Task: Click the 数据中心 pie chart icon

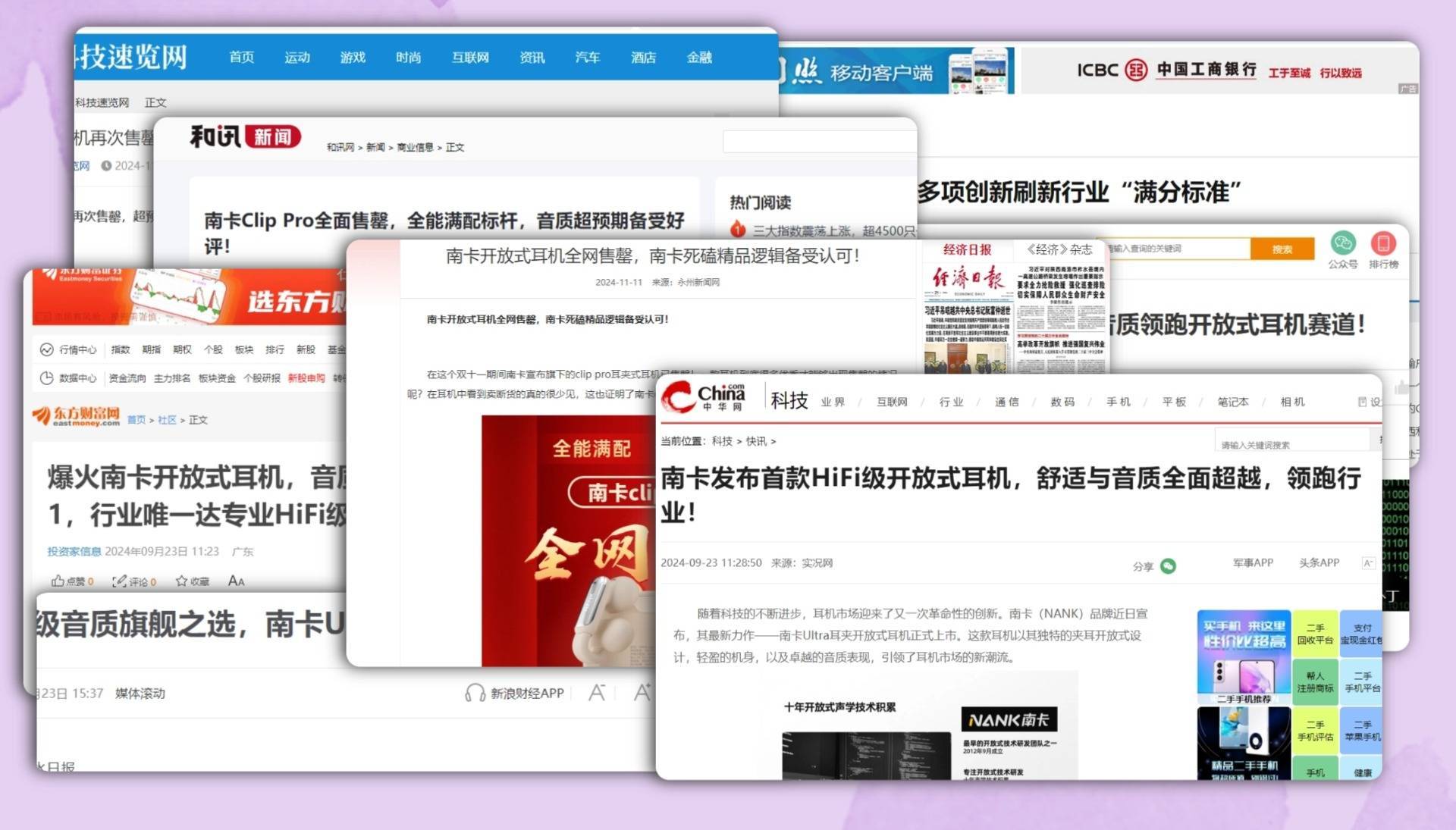Action: click(x=47, y=378)
